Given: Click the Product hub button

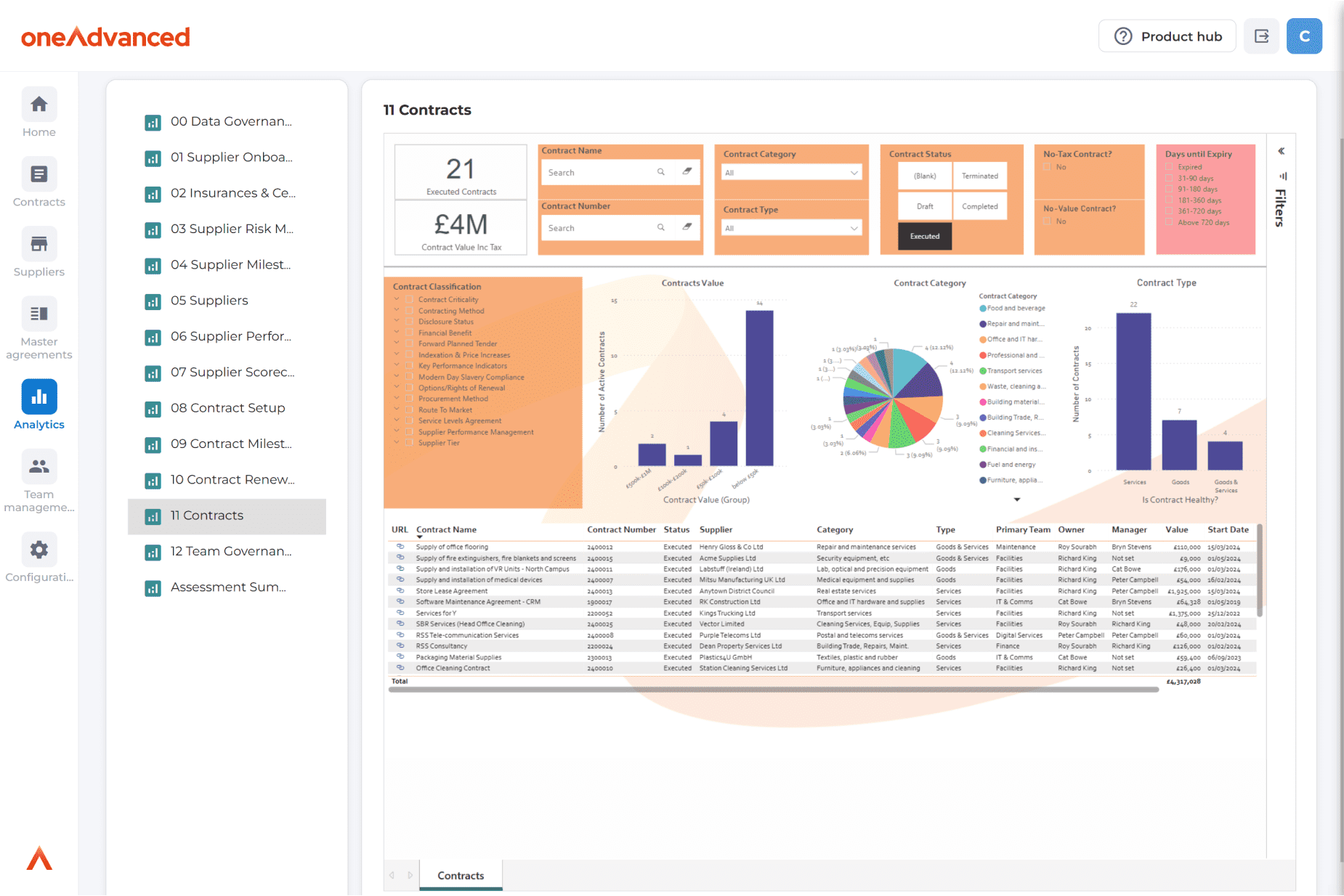Looking at the screenshot, I should (1167, 36).
